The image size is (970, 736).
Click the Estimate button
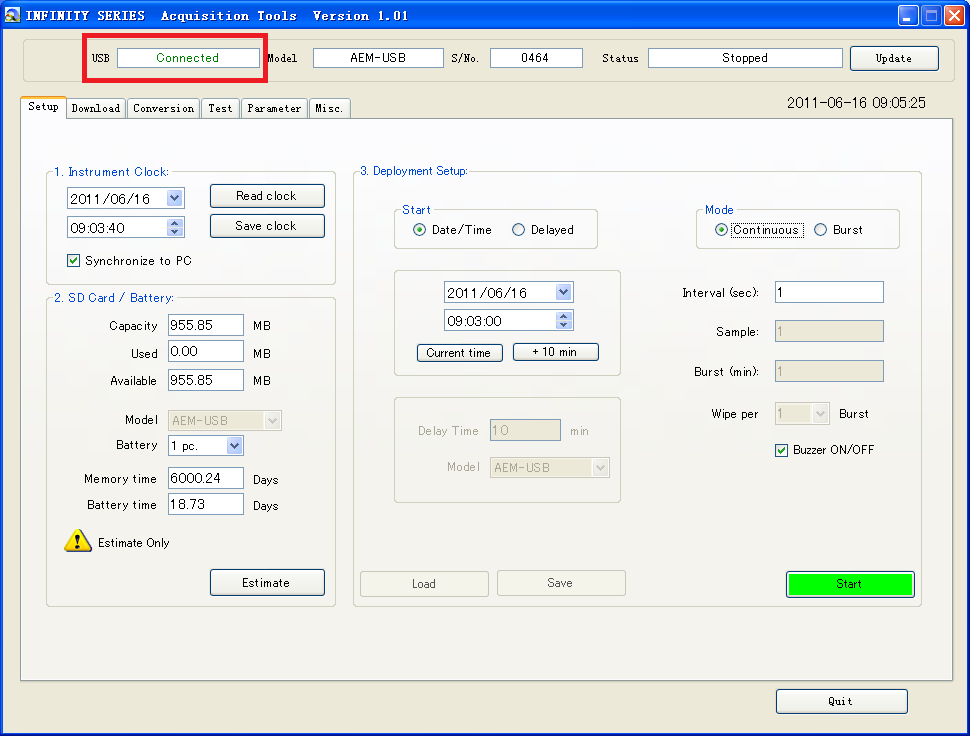coord(266,582)
